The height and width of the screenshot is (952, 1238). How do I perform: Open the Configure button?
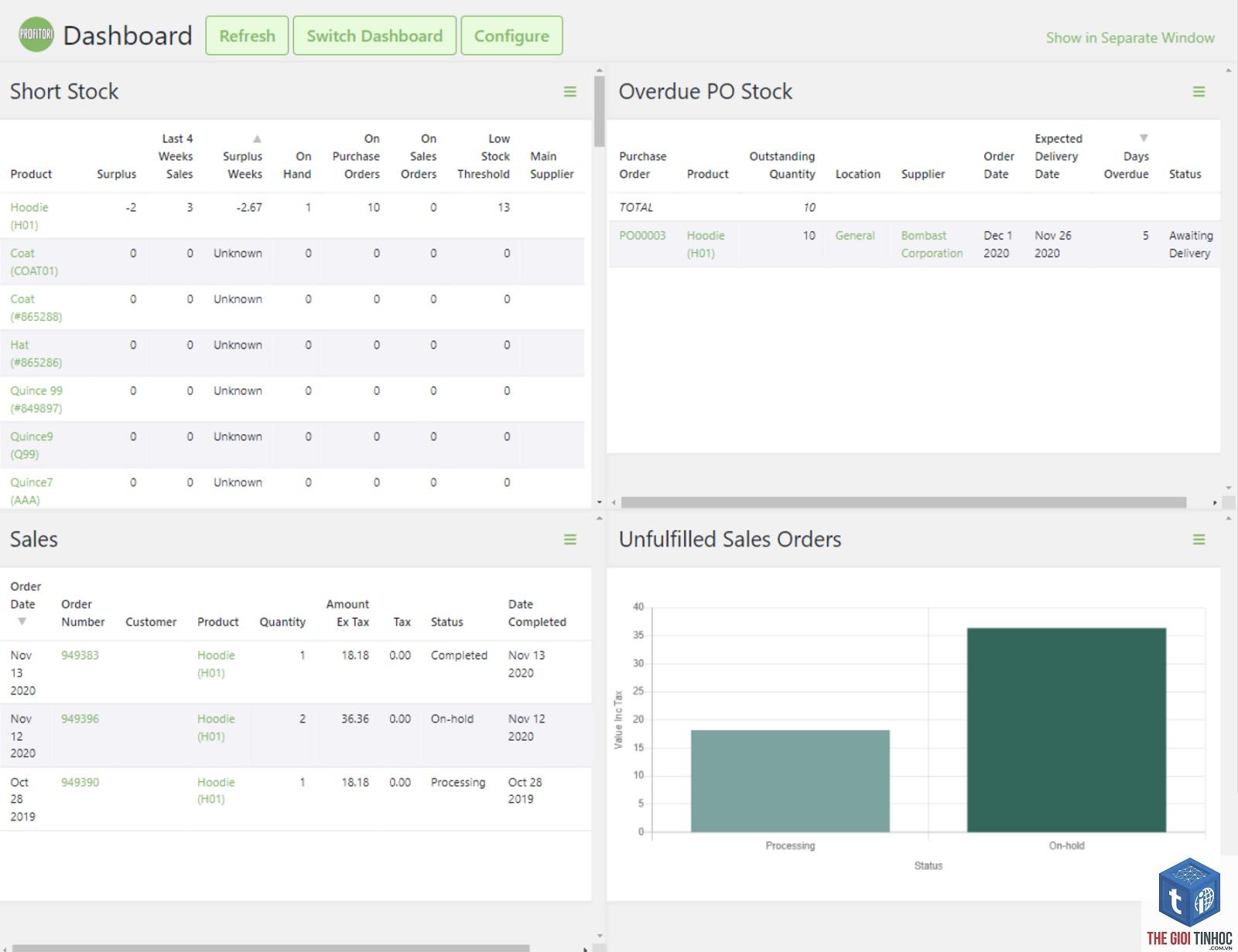511,36
